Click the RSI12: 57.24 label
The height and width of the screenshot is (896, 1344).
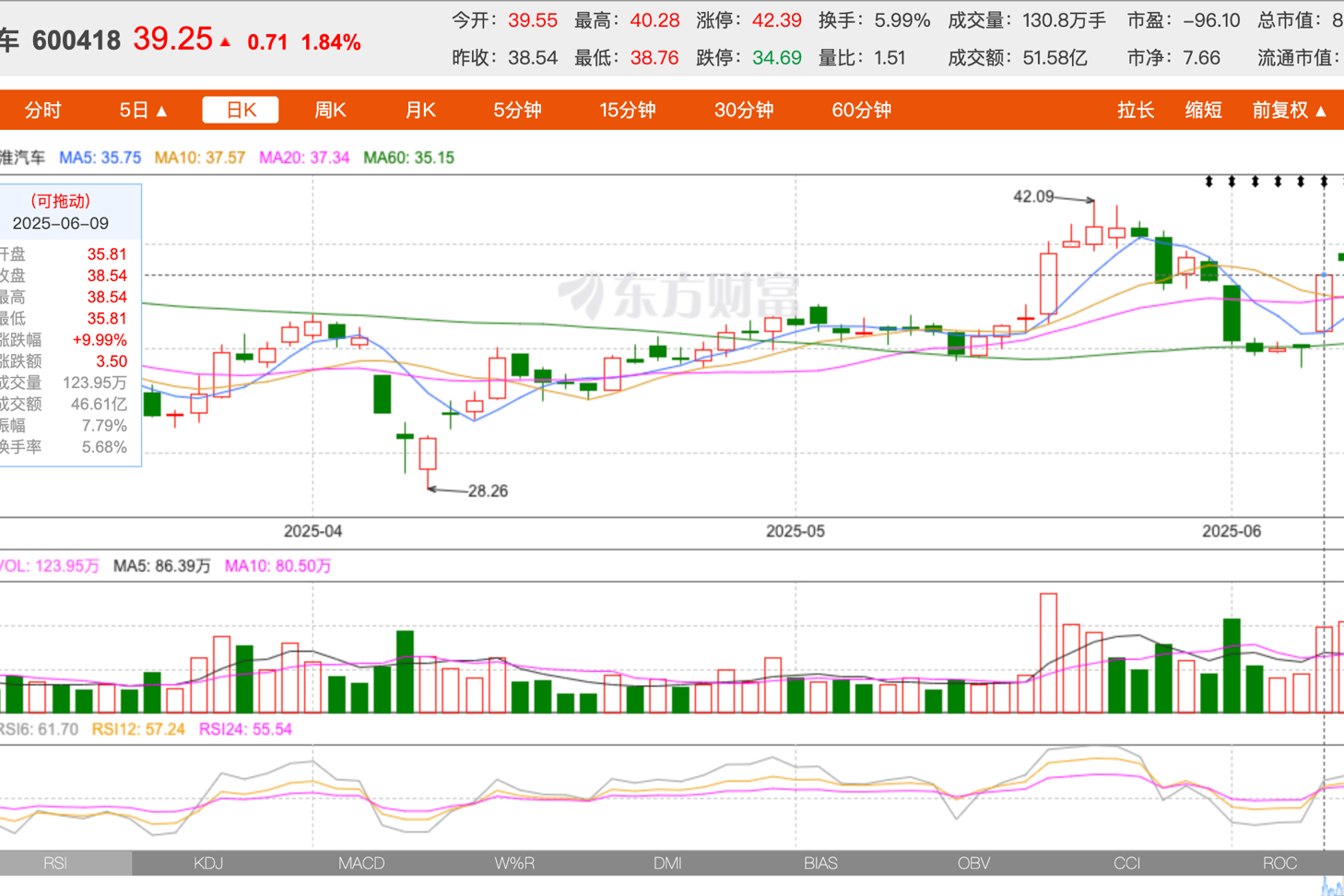[138, 729]
